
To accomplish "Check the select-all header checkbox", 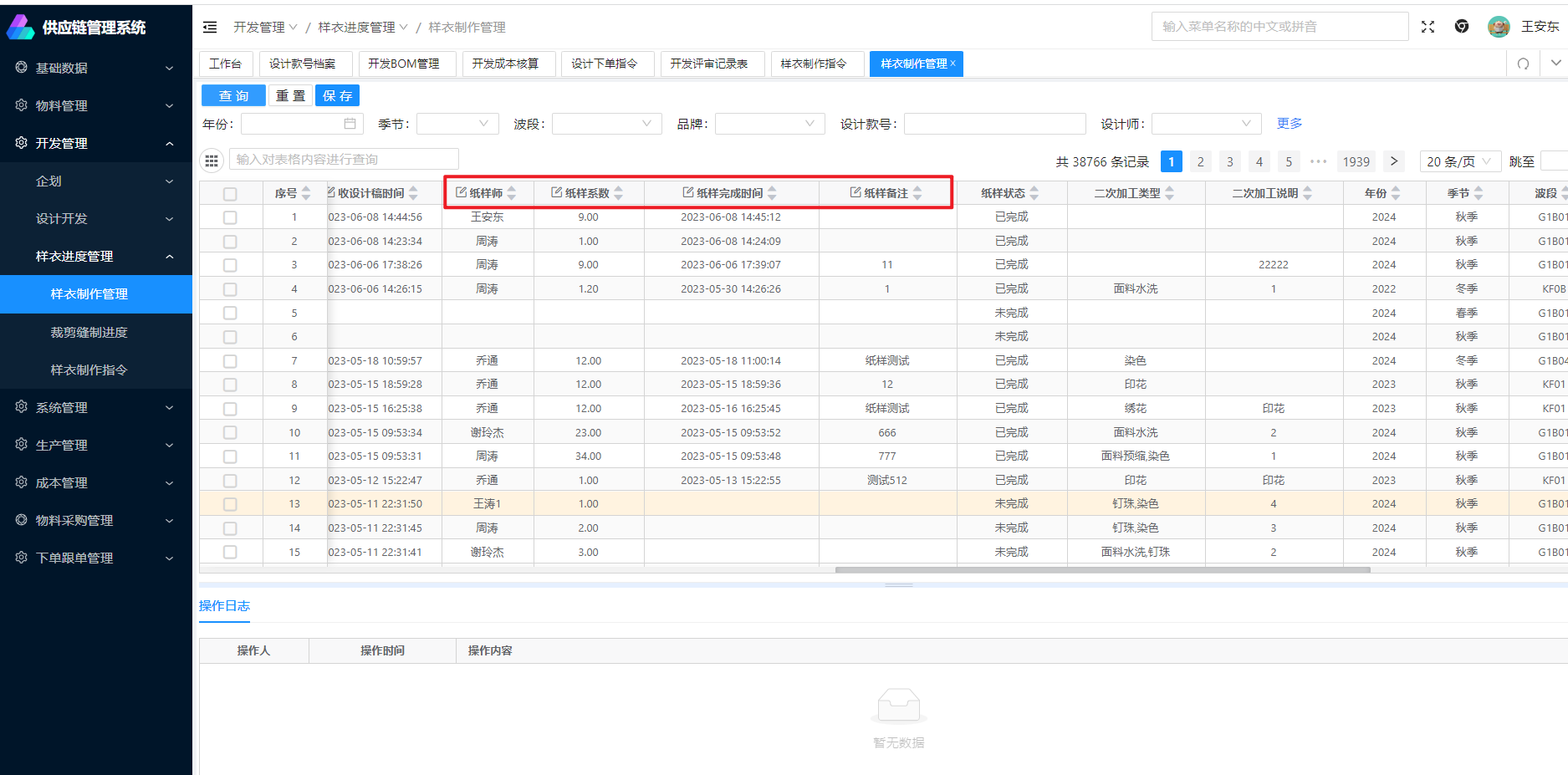I will pos(230,194).
